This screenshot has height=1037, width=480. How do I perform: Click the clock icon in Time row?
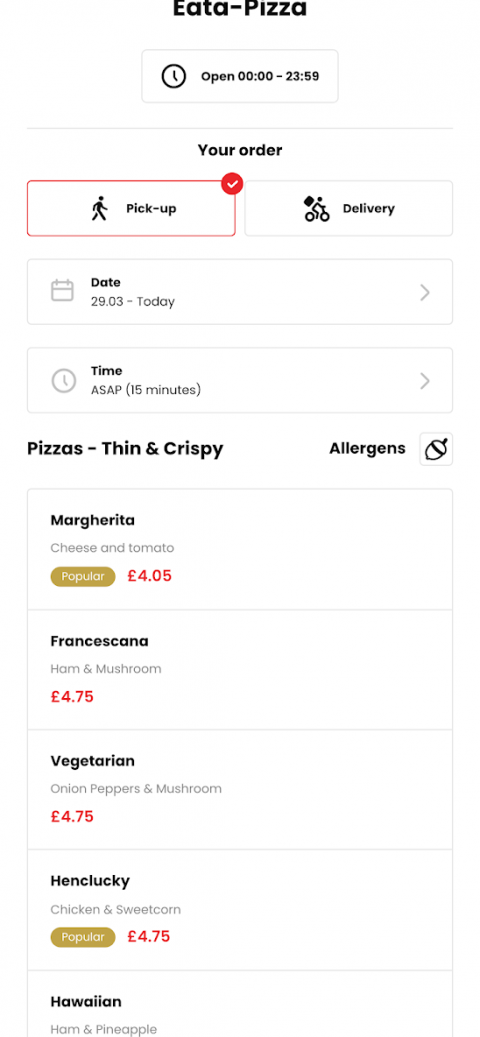pyautogui.click(x=64, y=380)
